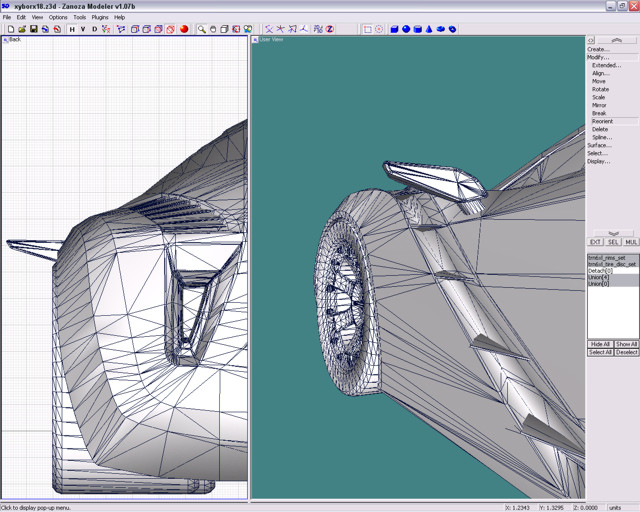Viewport: 640px width, 512px height.
Task: Toggle the MUL multi-select button
Action: pyautogui.click(x=631, y=242)
